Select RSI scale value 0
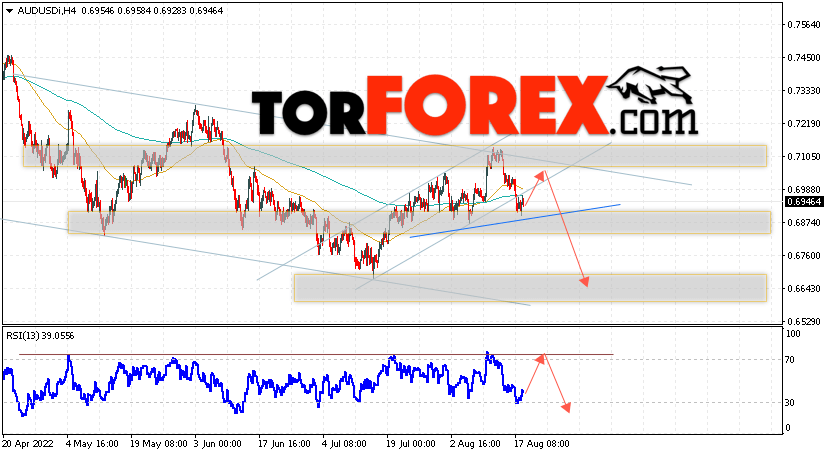 point(788,428)
